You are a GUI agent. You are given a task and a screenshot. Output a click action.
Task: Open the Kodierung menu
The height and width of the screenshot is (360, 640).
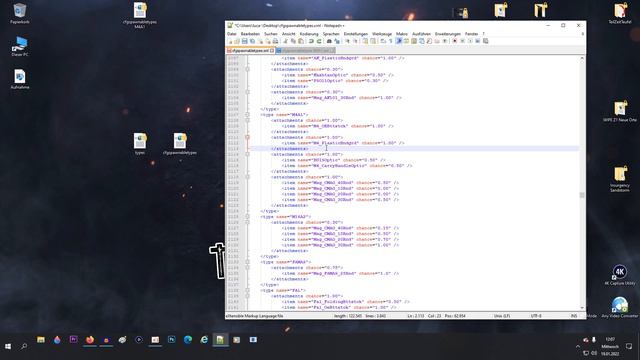click(309, 34)
